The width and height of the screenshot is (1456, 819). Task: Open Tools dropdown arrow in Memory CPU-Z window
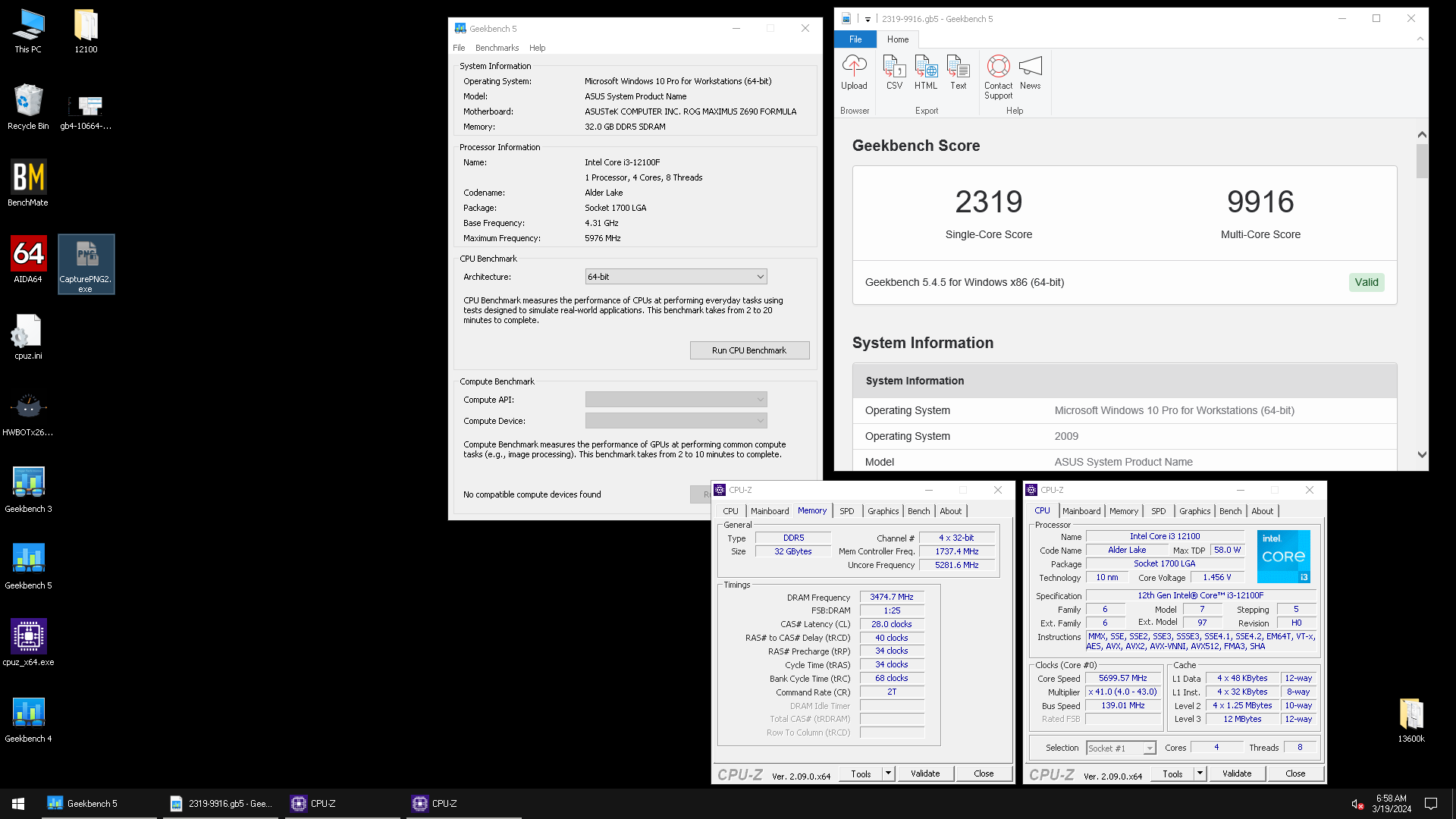point(888,773)
